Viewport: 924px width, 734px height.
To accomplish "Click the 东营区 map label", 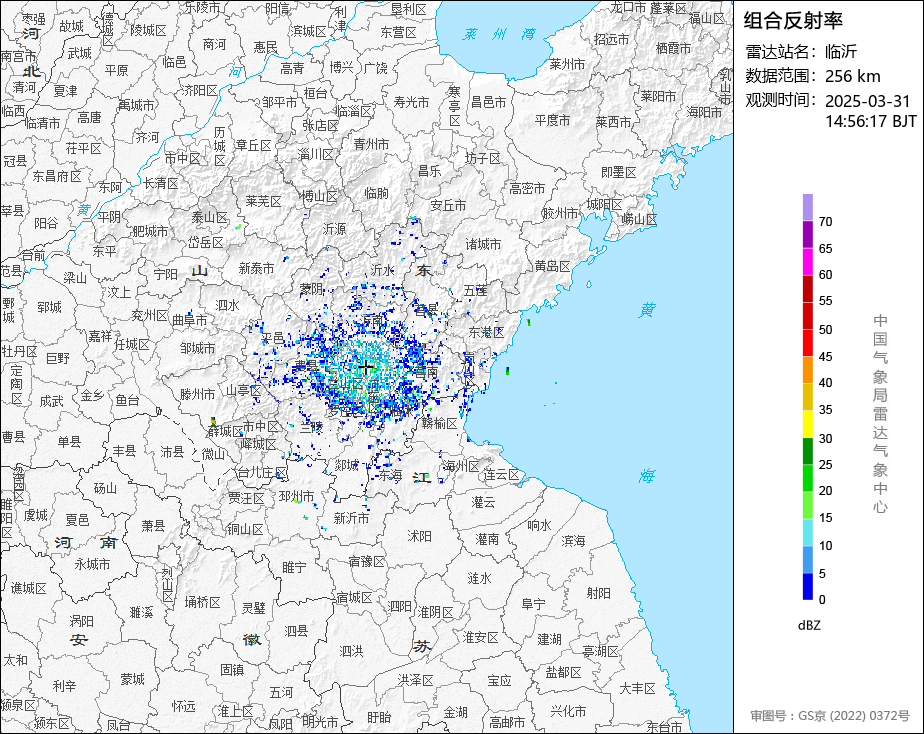I will click(x=398, y=32).
